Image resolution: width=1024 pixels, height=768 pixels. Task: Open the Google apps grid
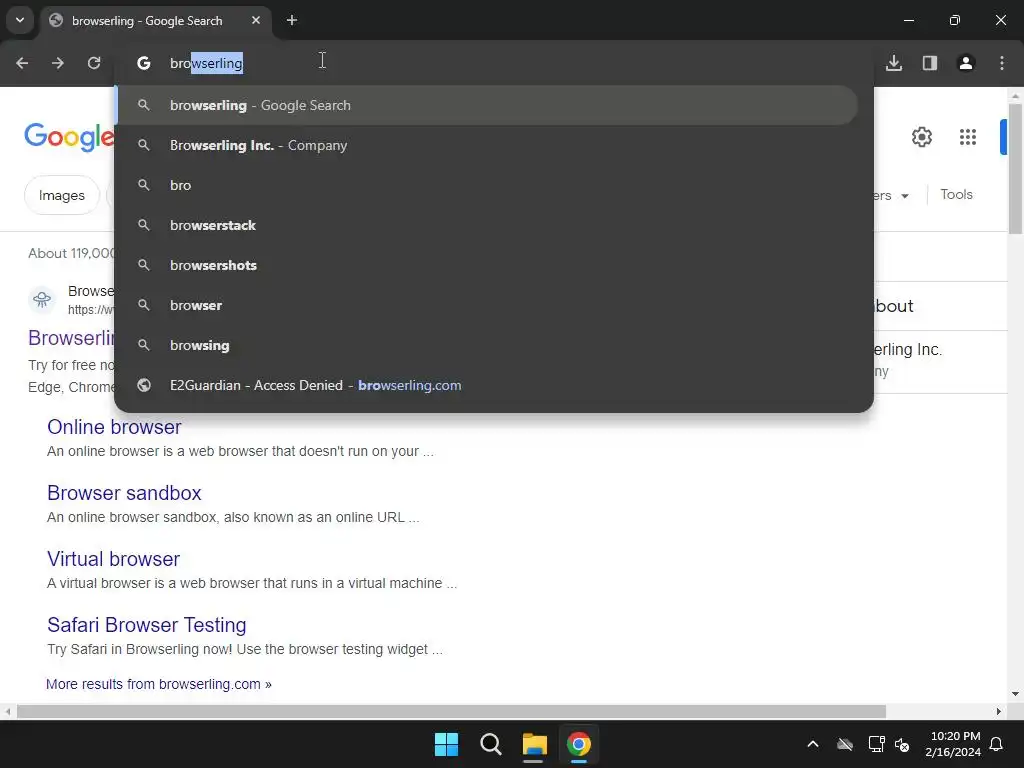(x=968, y=137)
